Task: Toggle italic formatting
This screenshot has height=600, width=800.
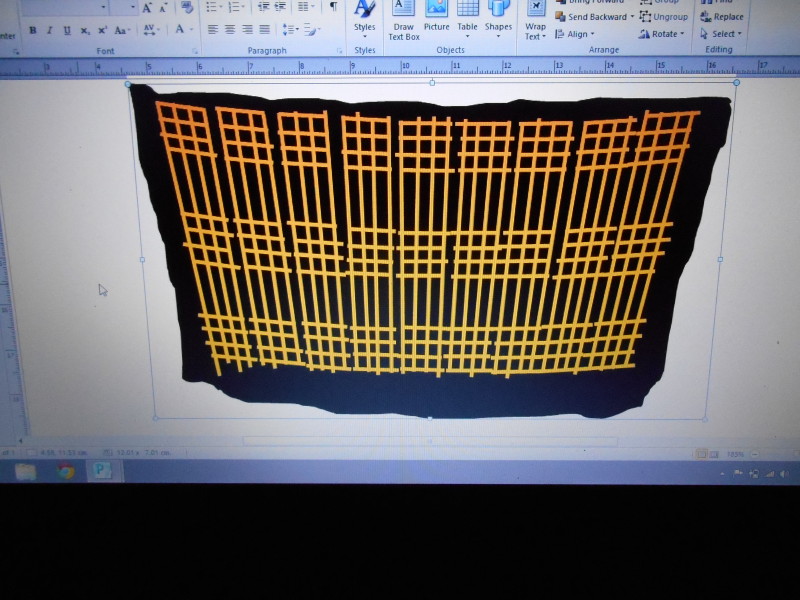Action: click(x=50, y=30)
